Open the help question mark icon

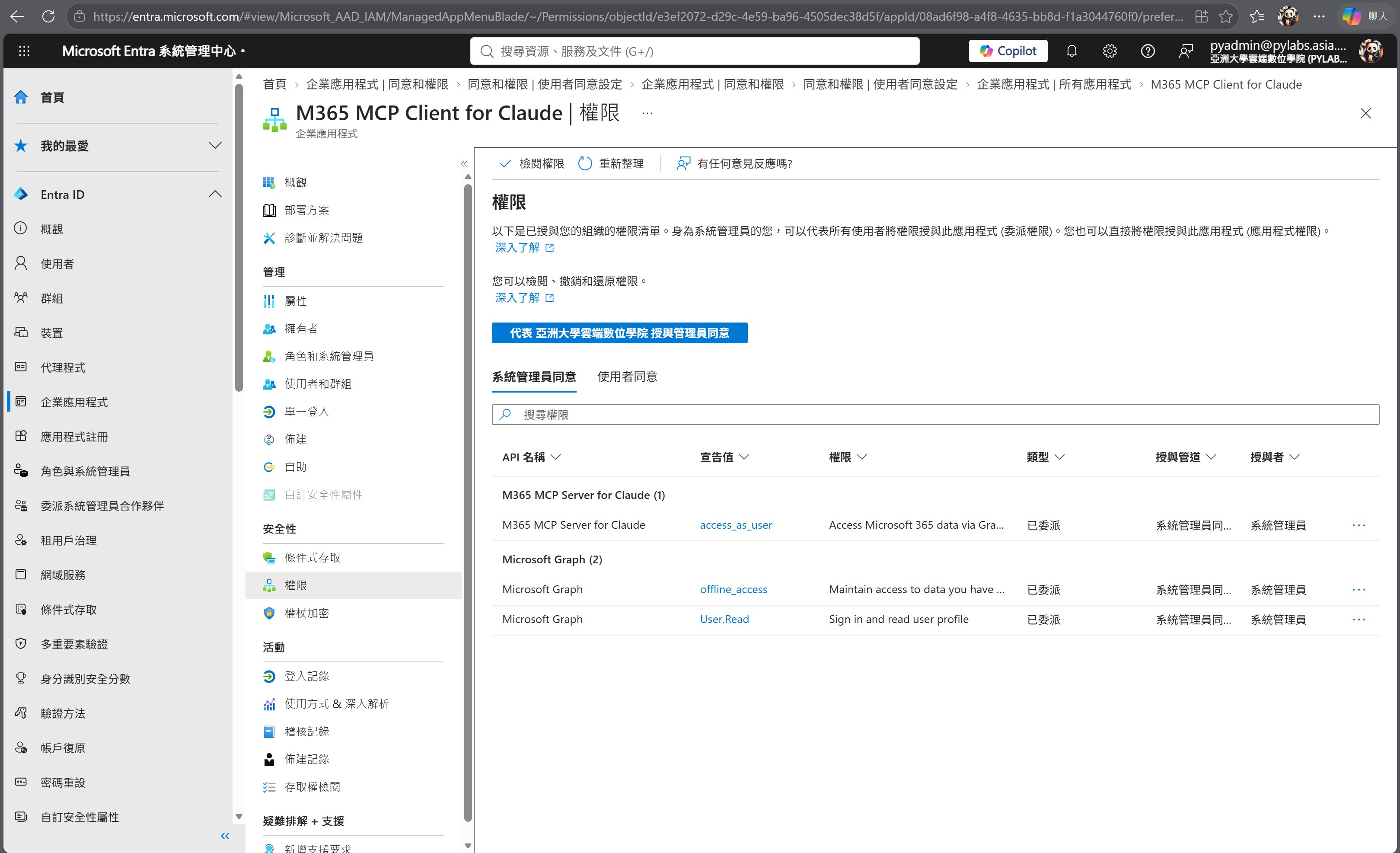tap(1148, 51)
